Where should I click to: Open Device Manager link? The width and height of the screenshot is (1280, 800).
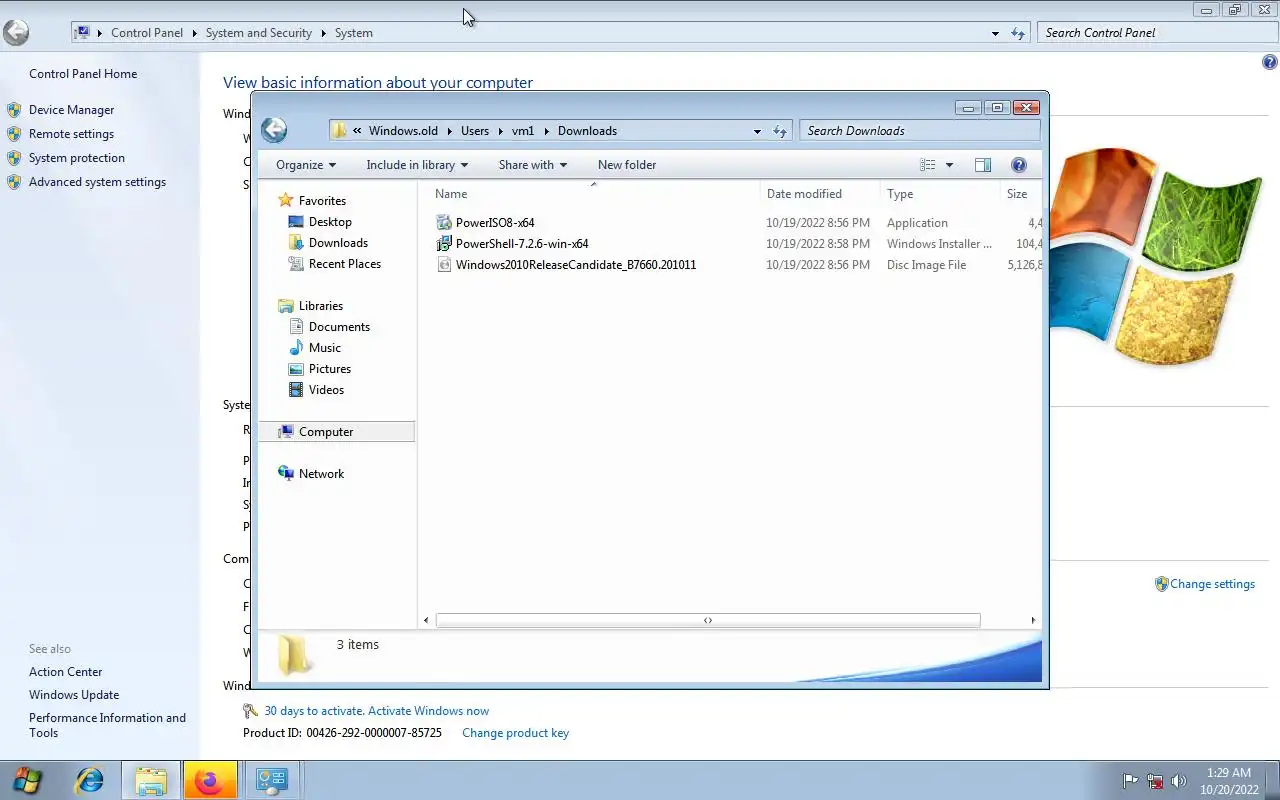click(x=71, y=110)
